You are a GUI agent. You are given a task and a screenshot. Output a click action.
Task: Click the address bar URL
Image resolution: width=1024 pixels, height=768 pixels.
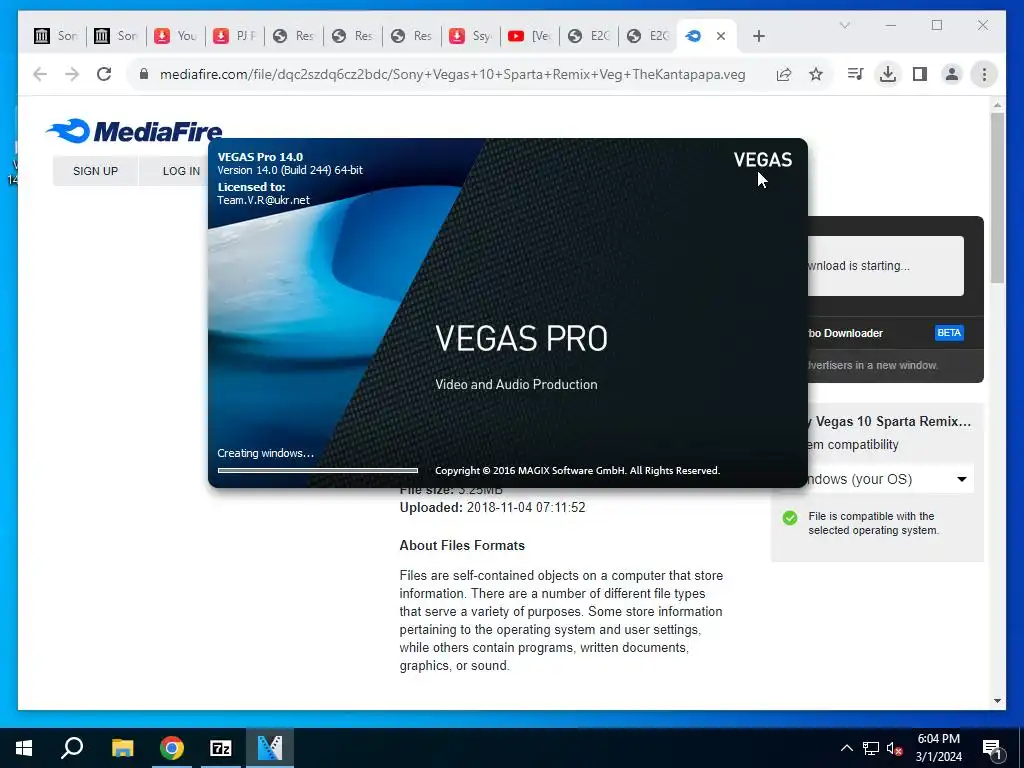pyautogui.click(x=452, y=74)
